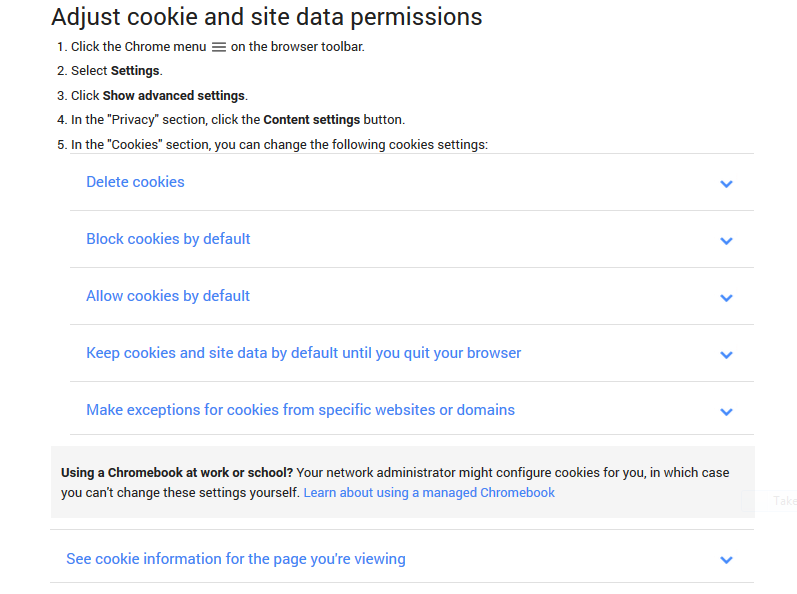797x594 pixels.
Task: Open See cookie information for the page you're viewing
Action: (x=236, y=559)
